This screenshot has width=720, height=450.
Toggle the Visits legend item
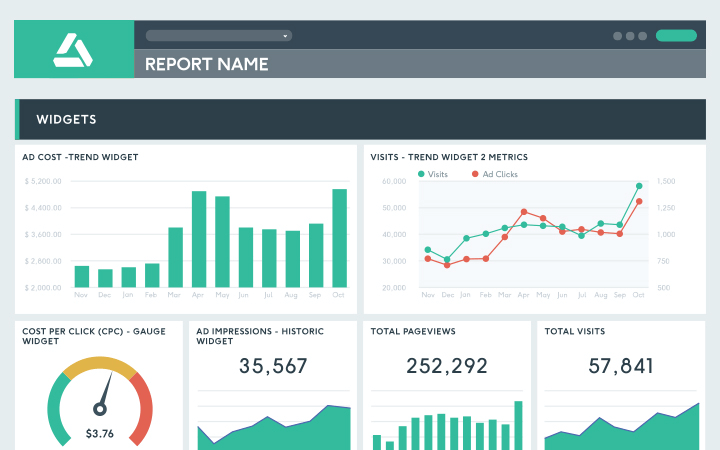coord(432,174)
